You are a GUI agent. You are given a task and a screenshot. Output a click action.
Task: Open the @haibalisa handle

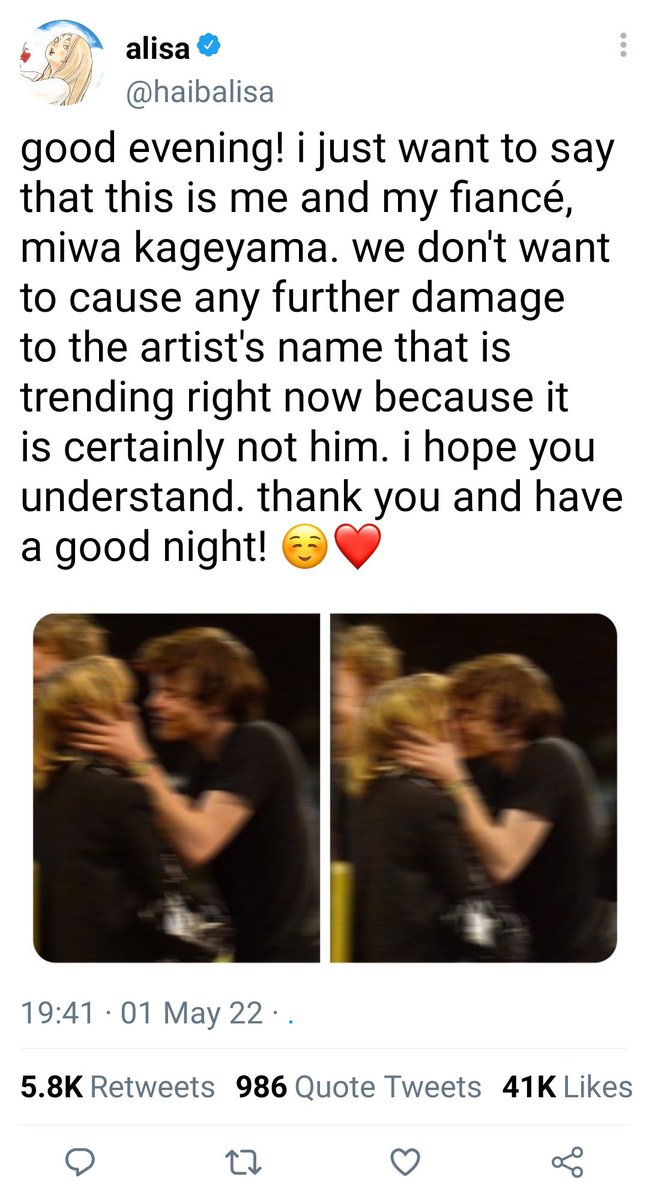point(199,92)
